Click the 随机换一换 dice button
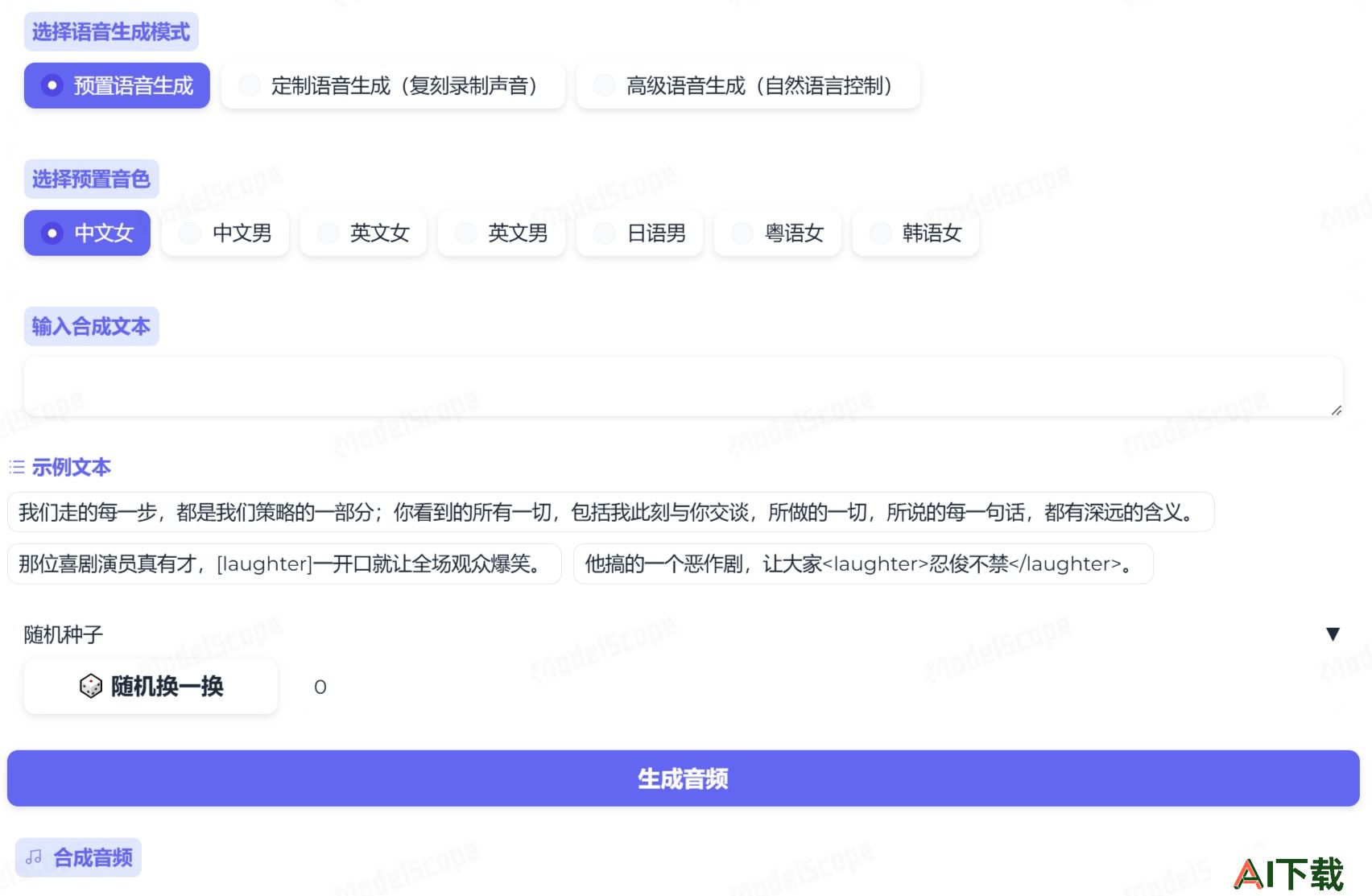 click(x=151, y=687)
